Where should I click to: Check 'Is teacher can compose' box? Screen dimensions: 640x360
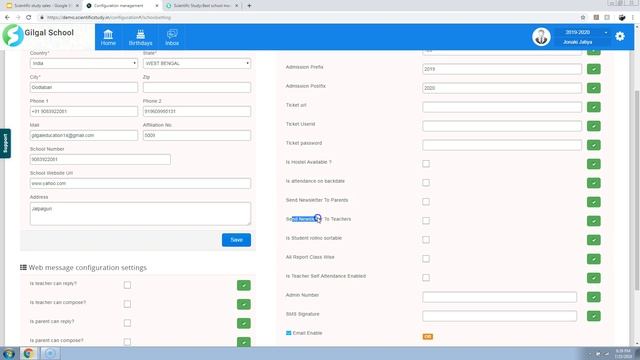click(x=127, y=304)
